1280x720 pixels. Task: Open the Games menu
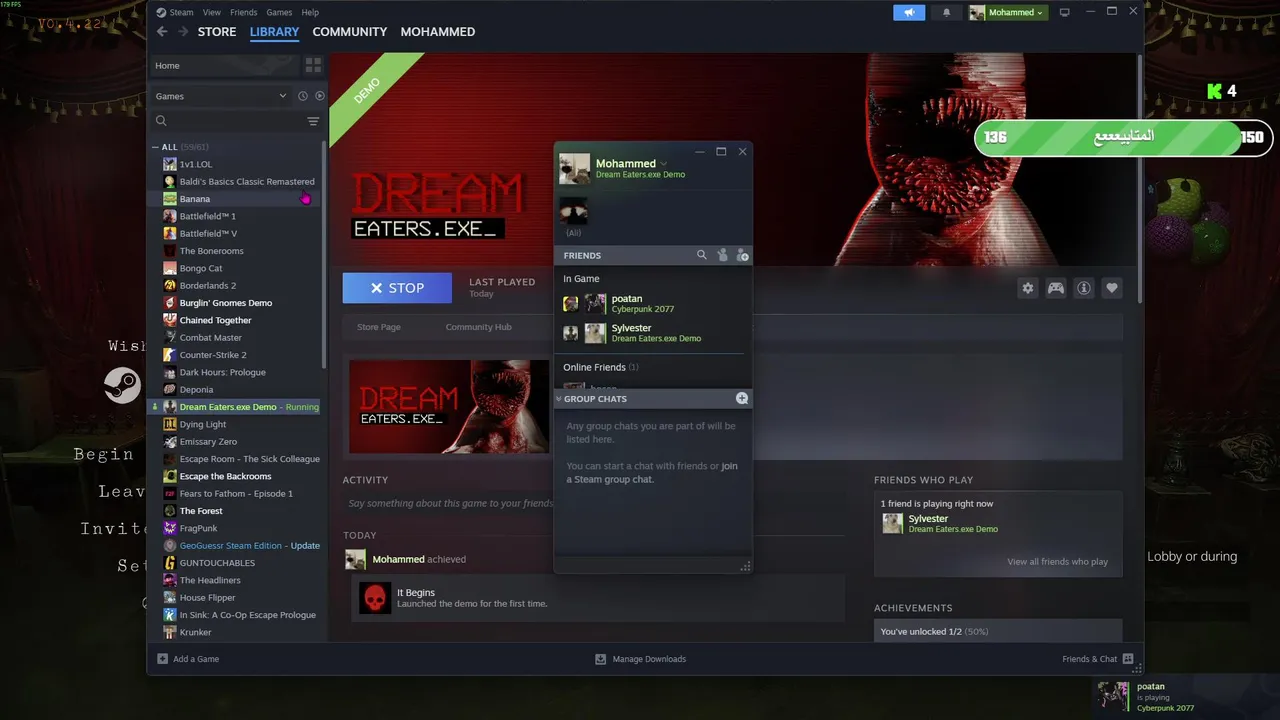tap(279, 12)
